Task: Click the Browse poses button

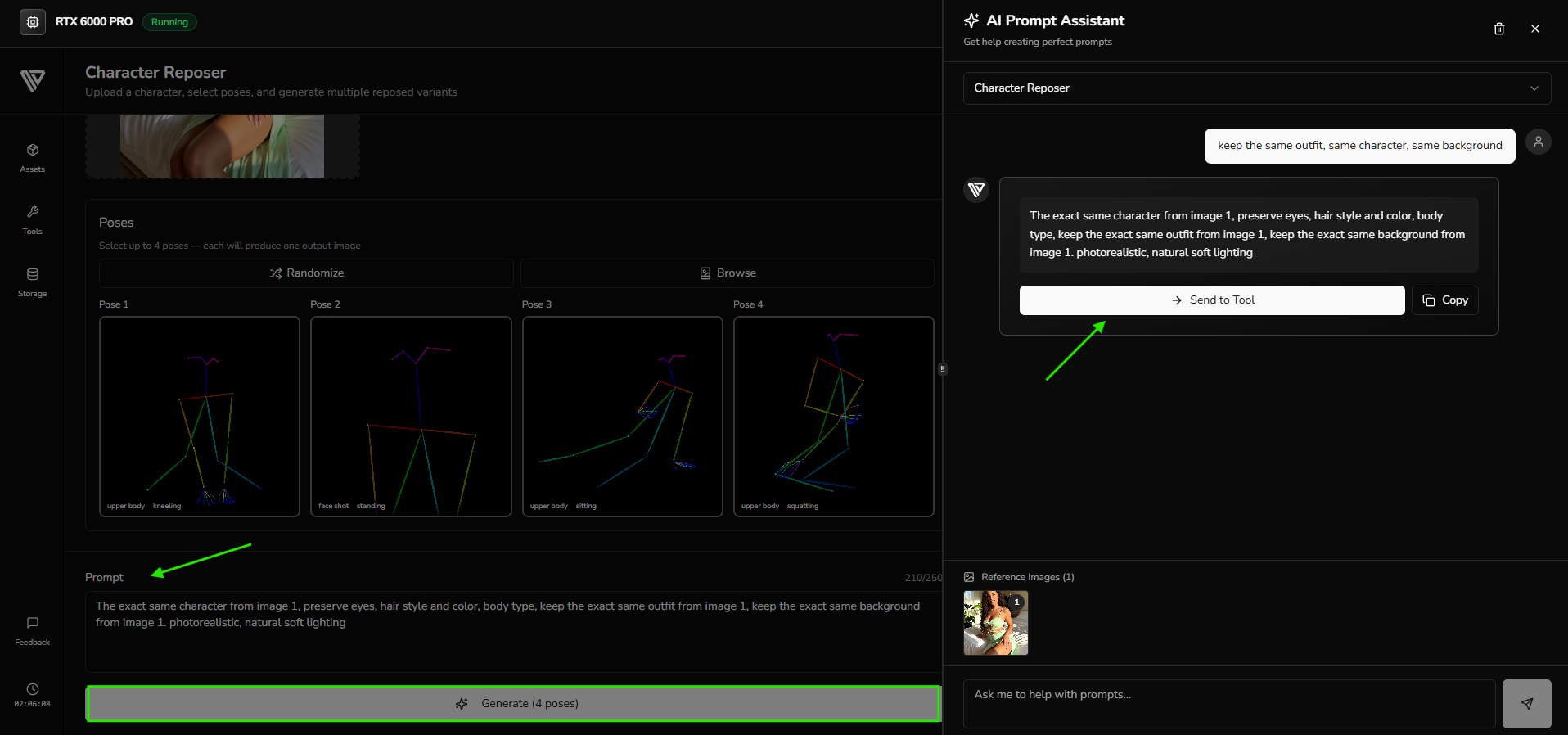Action: click(727, 273)
